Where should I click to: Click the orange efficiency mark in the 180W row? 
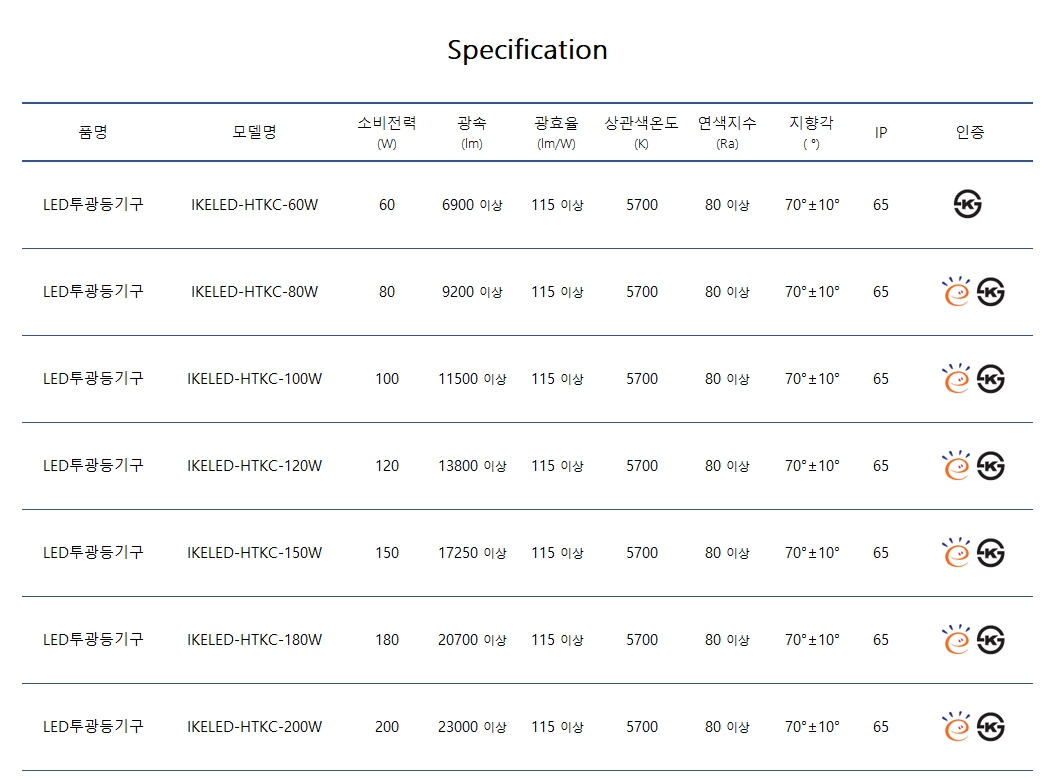(x=956, y=639)
